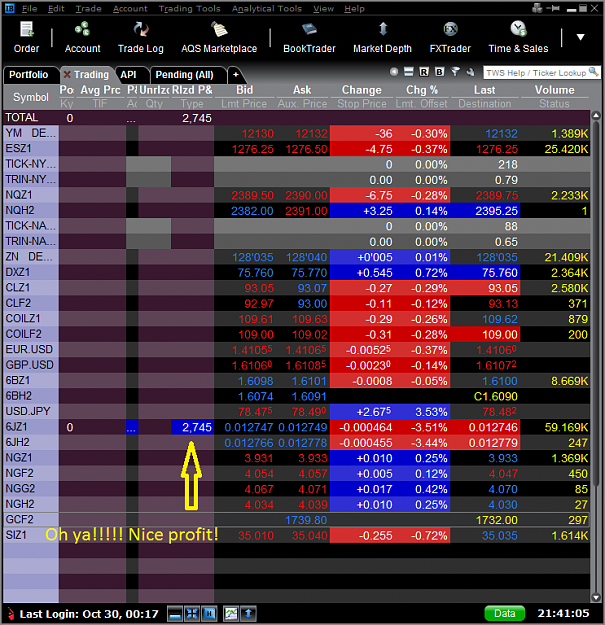Open the chart icon in status bar

[231, 613]
